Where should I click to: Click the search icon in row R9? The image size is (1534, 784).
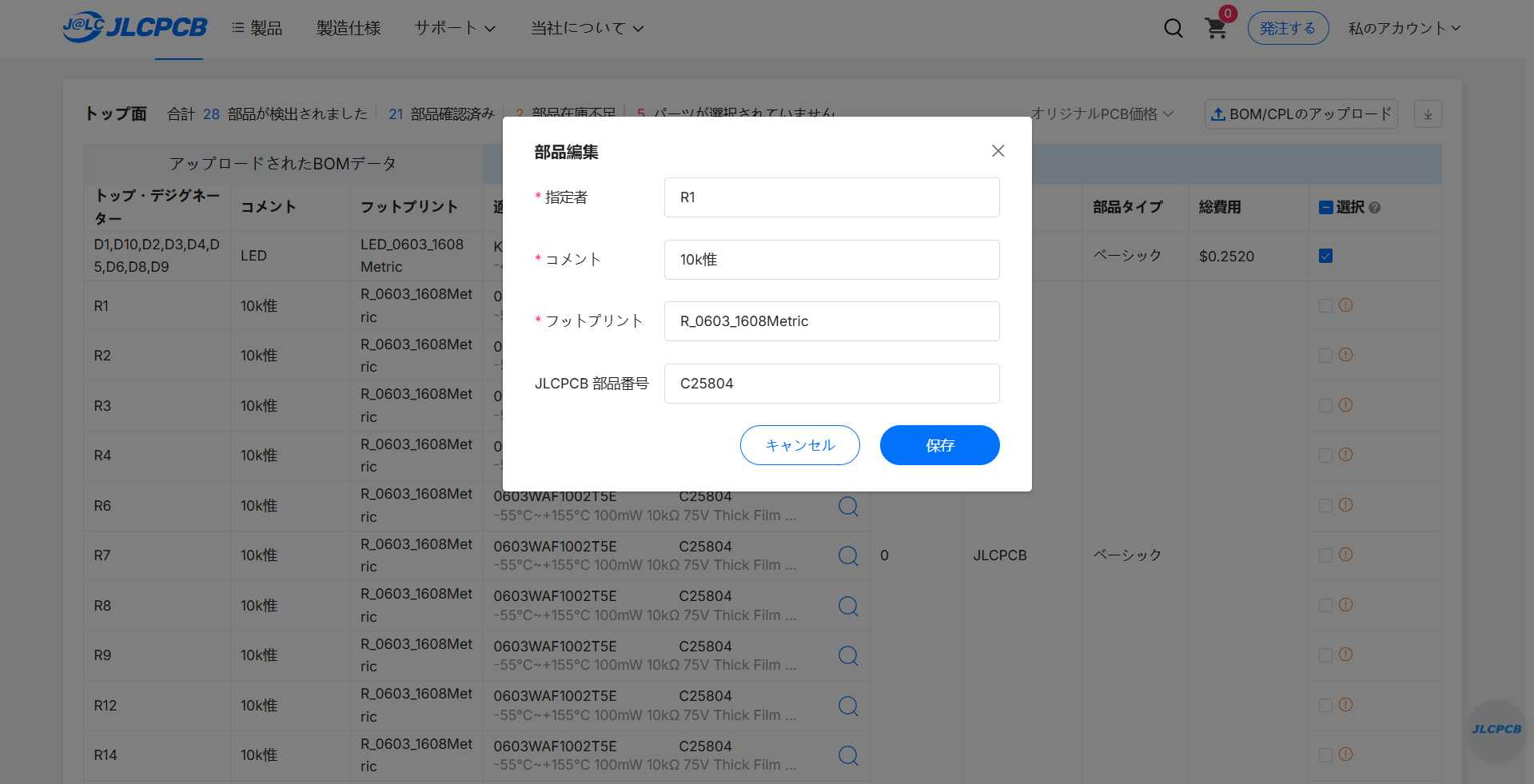coord(848,655)
